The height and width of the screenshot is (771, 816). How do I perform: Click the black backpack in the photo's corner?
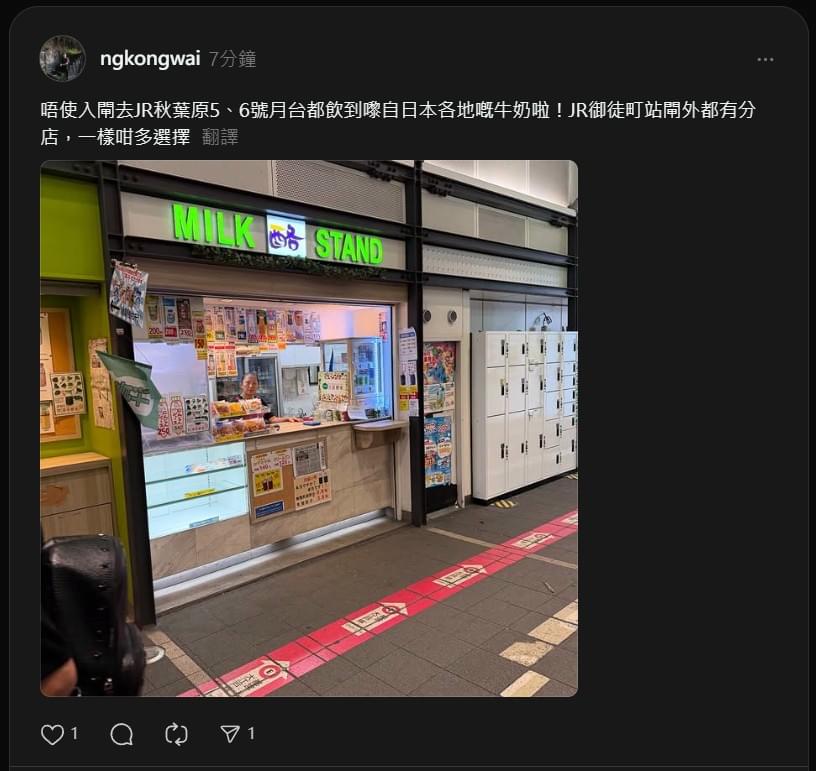[88, 616]
